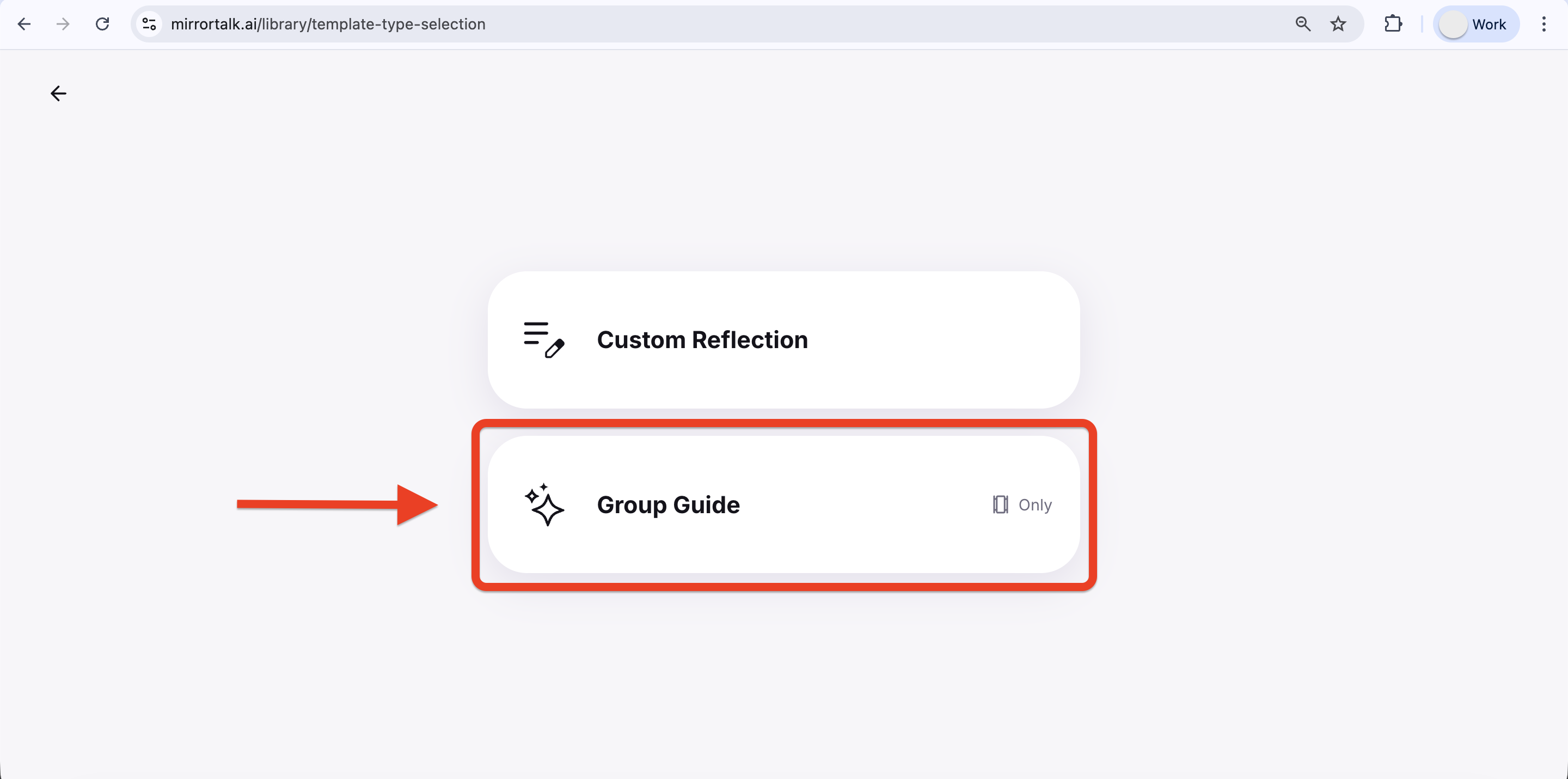This screenshot has height=779, width=1568.
Task: Go back using browser back button
Action: point(24,25)
